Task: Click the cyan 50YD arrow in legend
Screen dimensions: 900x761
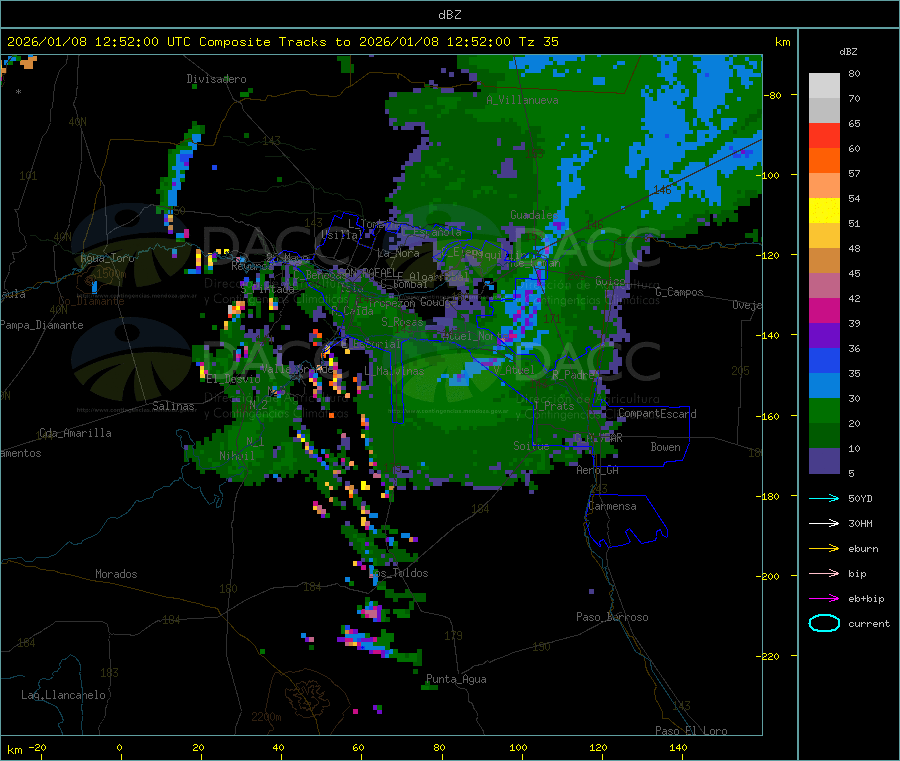Action: [x=824, y=498]
